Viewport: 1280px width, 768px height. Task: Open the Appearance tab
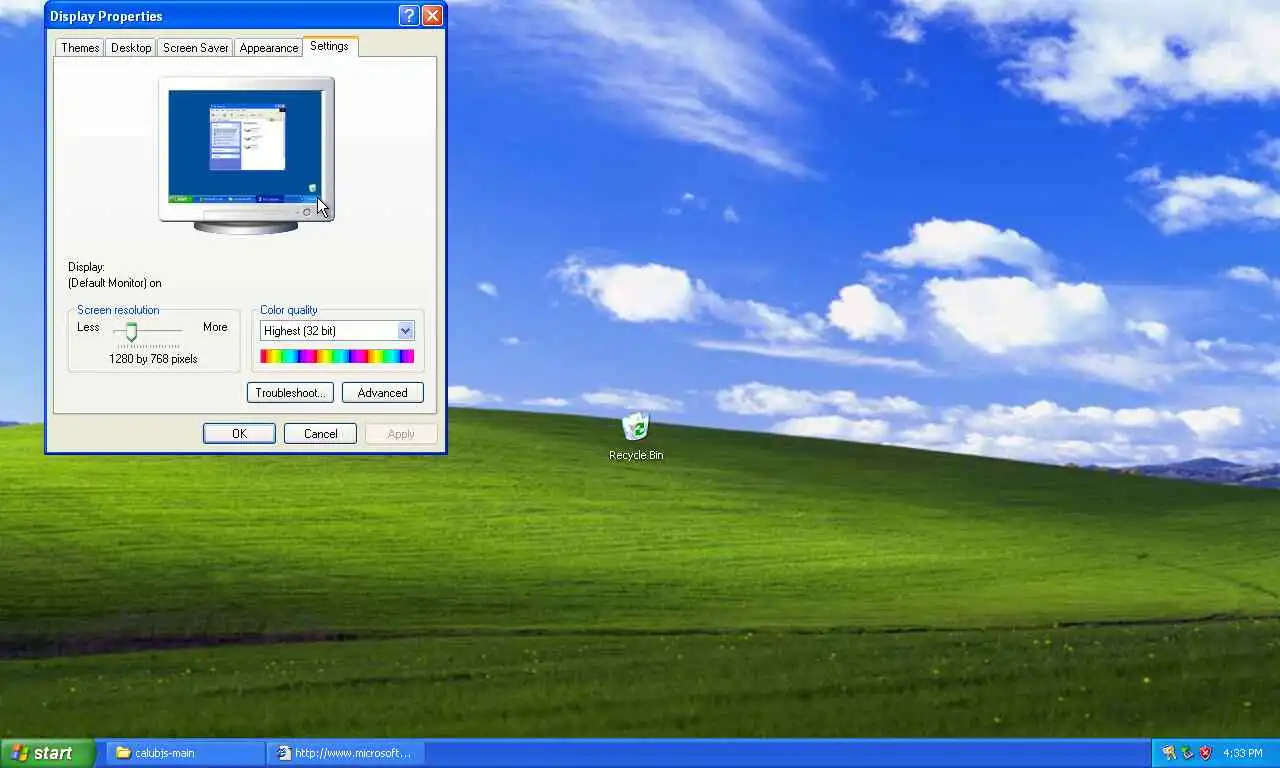click(268, 47)
